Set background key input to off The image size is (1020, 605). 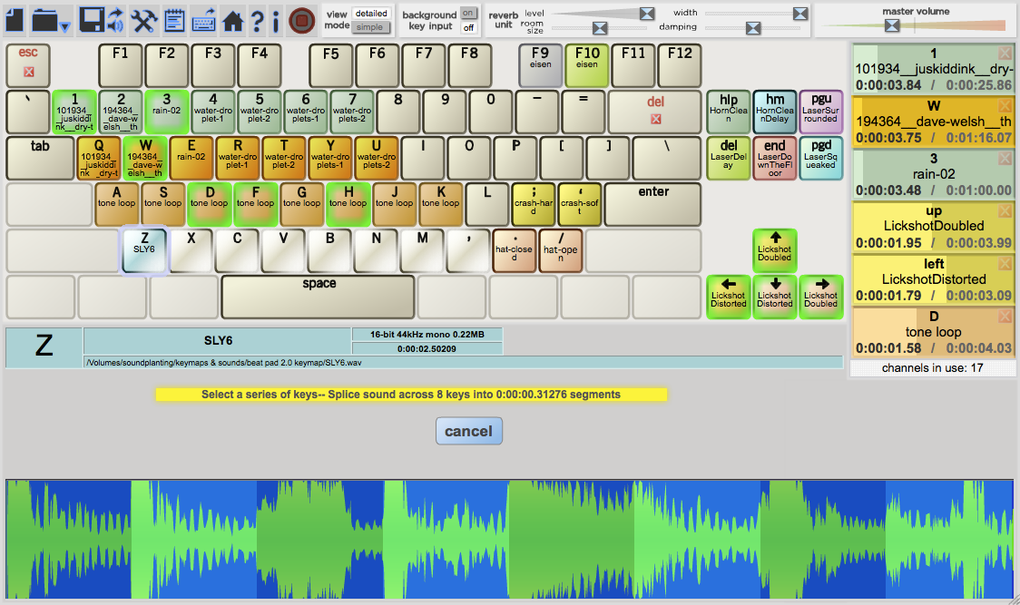(468, 27)
